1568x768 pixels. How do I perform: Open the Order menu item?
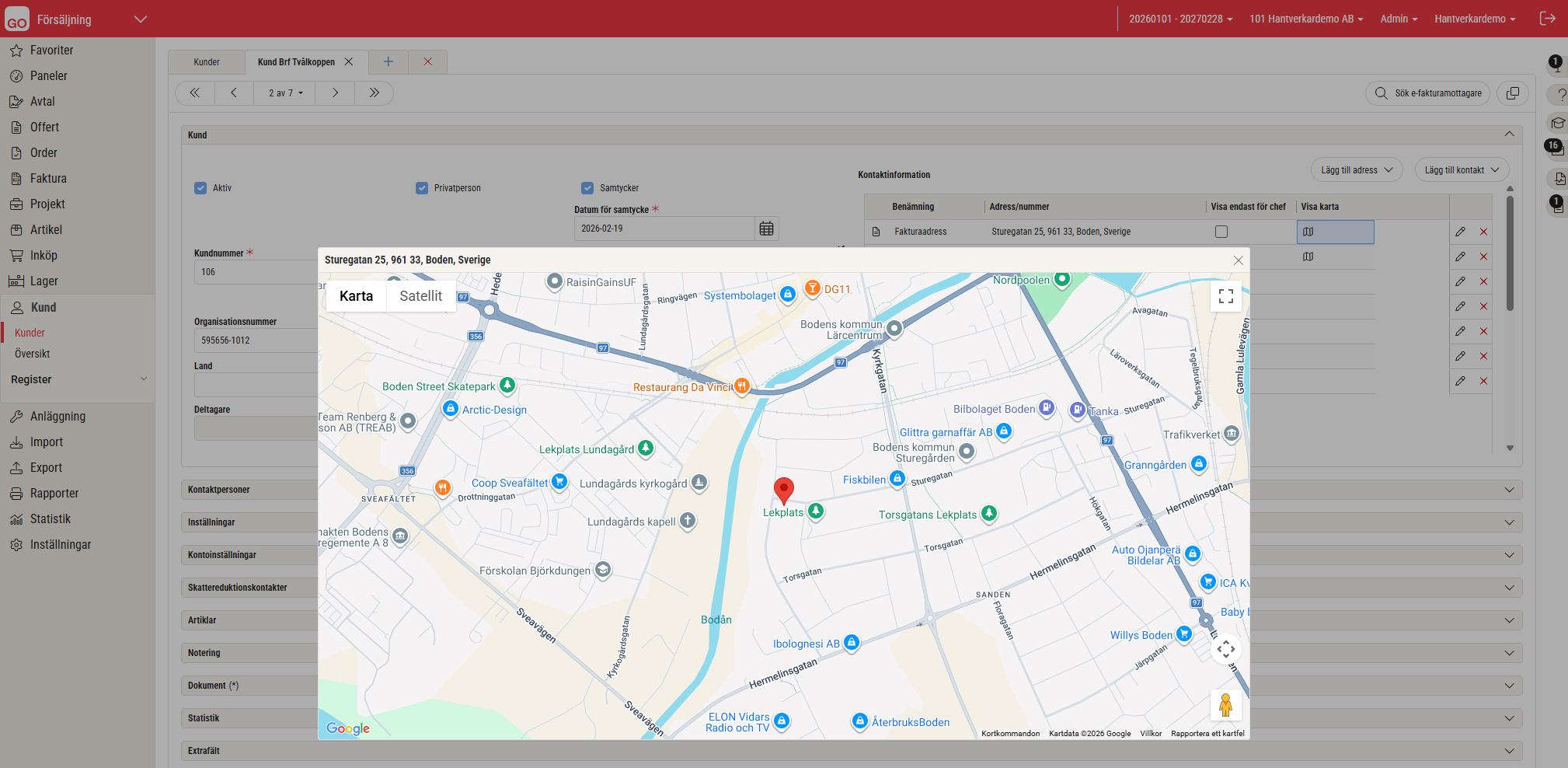pyautogui.click(x=44, y=153)
